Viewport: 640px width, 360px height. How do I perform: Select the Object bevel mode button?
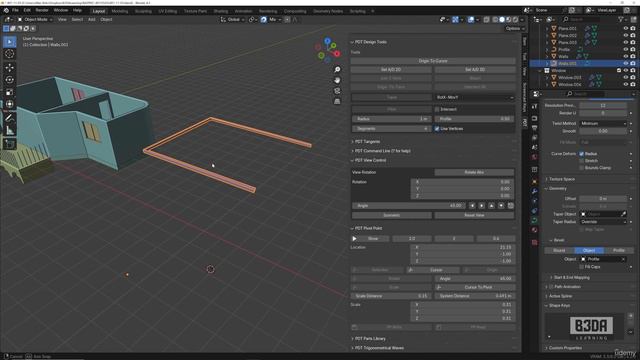click(589, 250)
